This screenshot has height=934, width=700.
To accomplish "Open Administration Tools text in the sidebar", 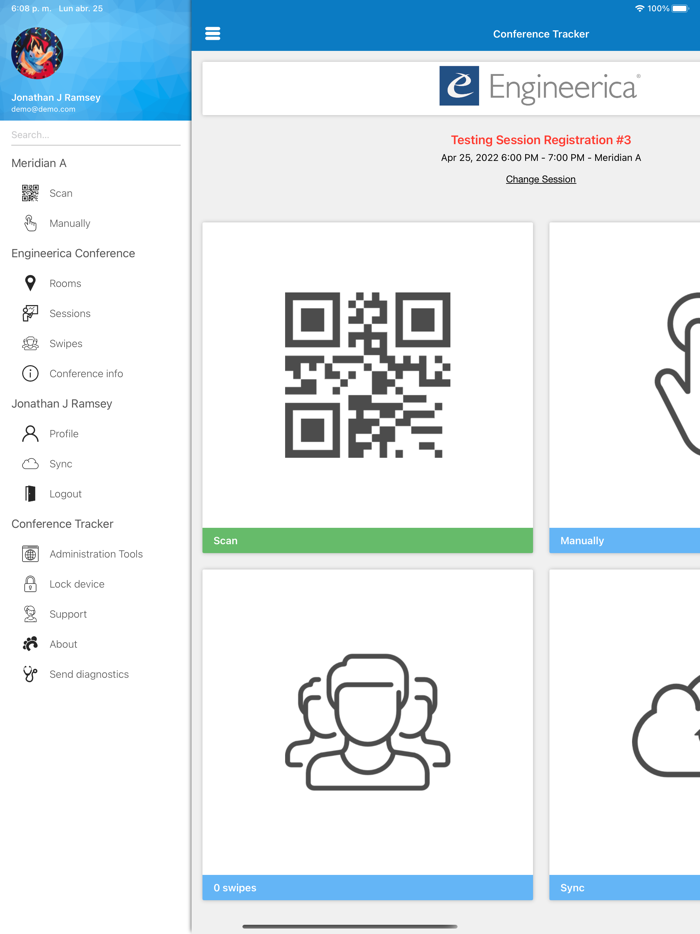I will [x=96, y=554].
